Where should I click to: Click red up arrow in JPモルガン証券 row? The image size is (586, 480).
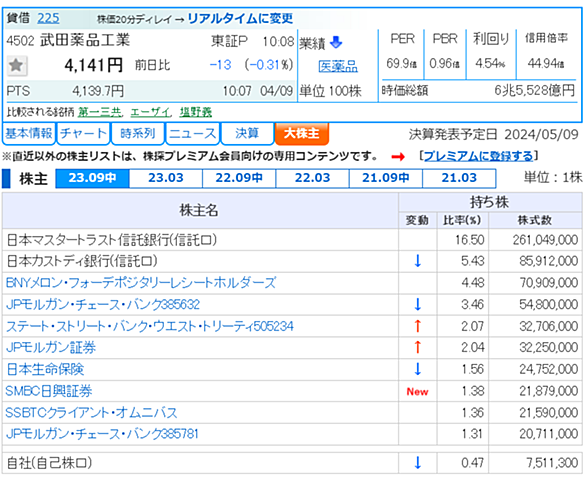(x=417, y=347)
